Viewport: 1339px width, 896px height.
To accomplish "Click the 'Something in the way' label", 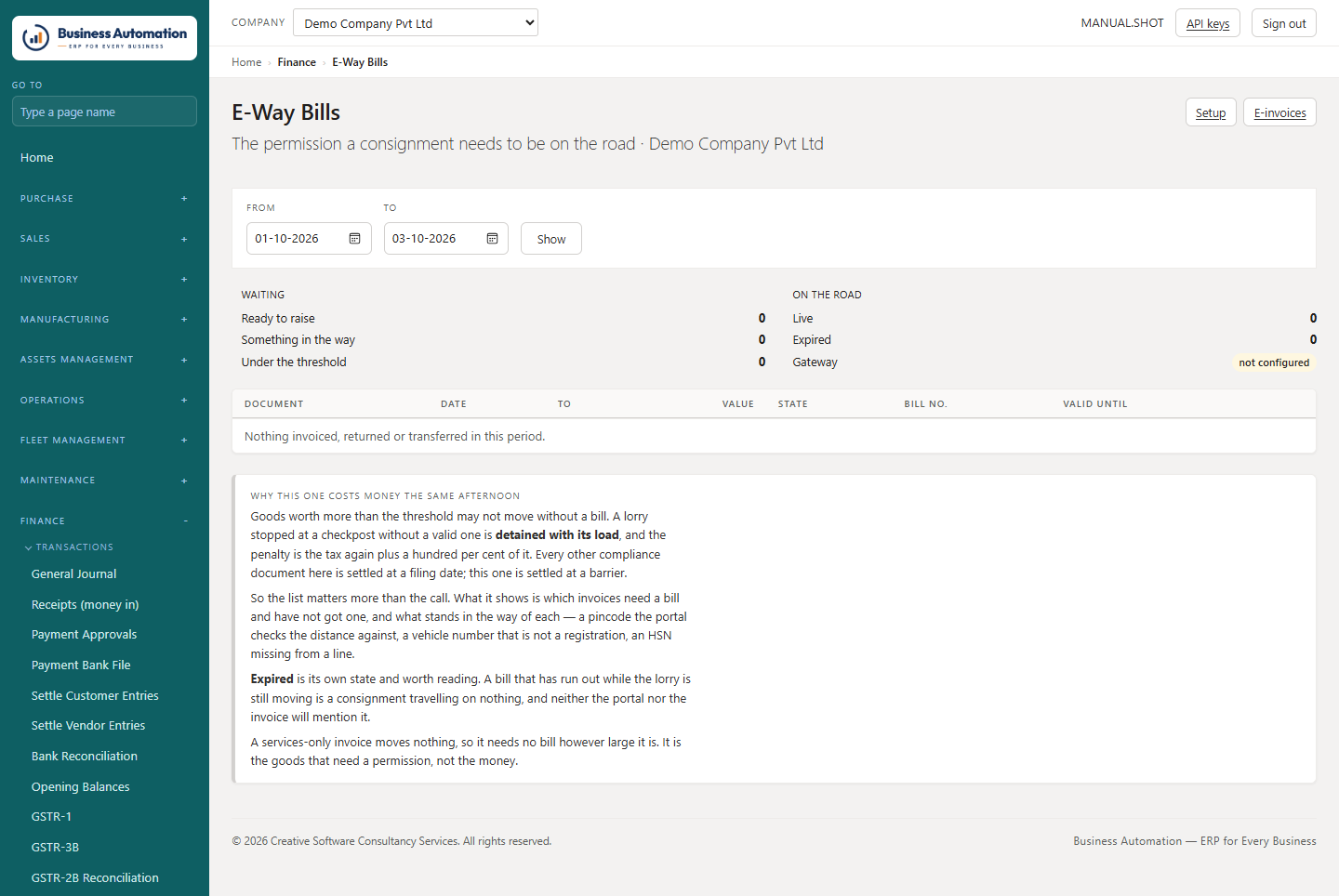I will tap(298, 340).
